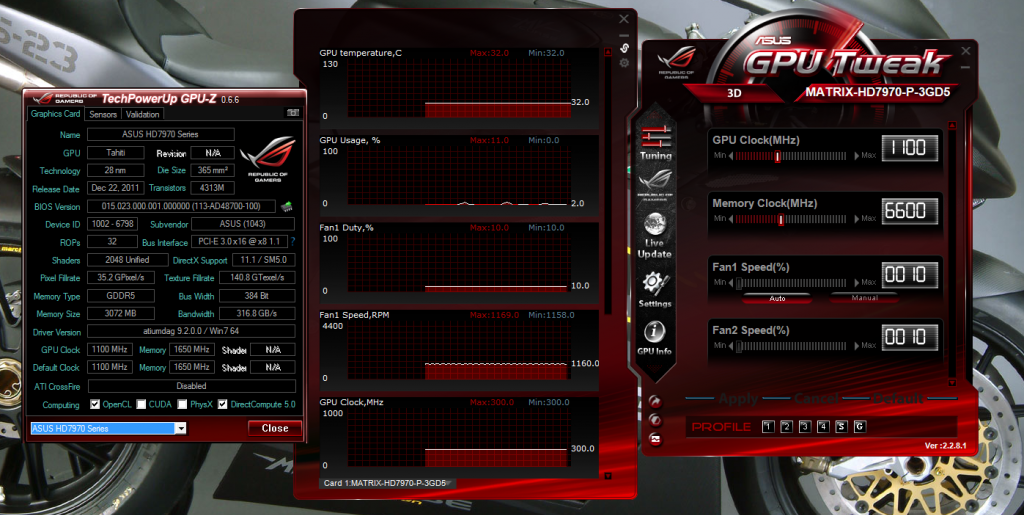Click the GPU Clock slider handle
This screenshot has width=1024, height=515.
click(777, 156)
